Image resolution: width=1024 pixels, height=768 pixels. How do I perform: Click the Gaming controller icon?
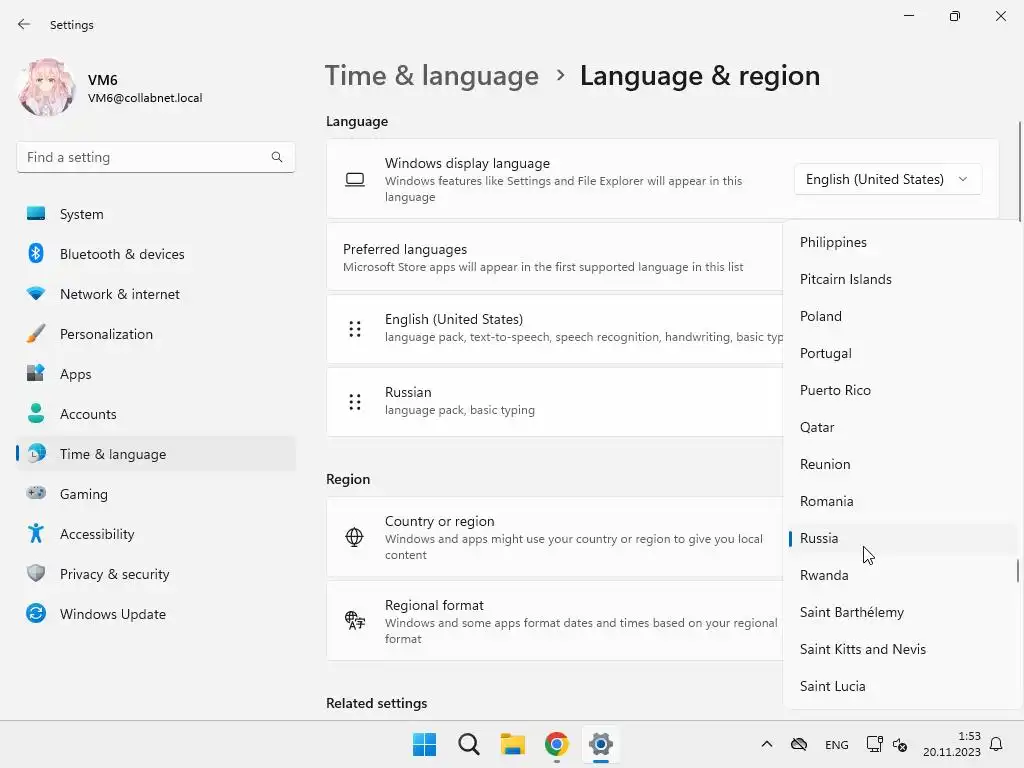pos(36,492)
